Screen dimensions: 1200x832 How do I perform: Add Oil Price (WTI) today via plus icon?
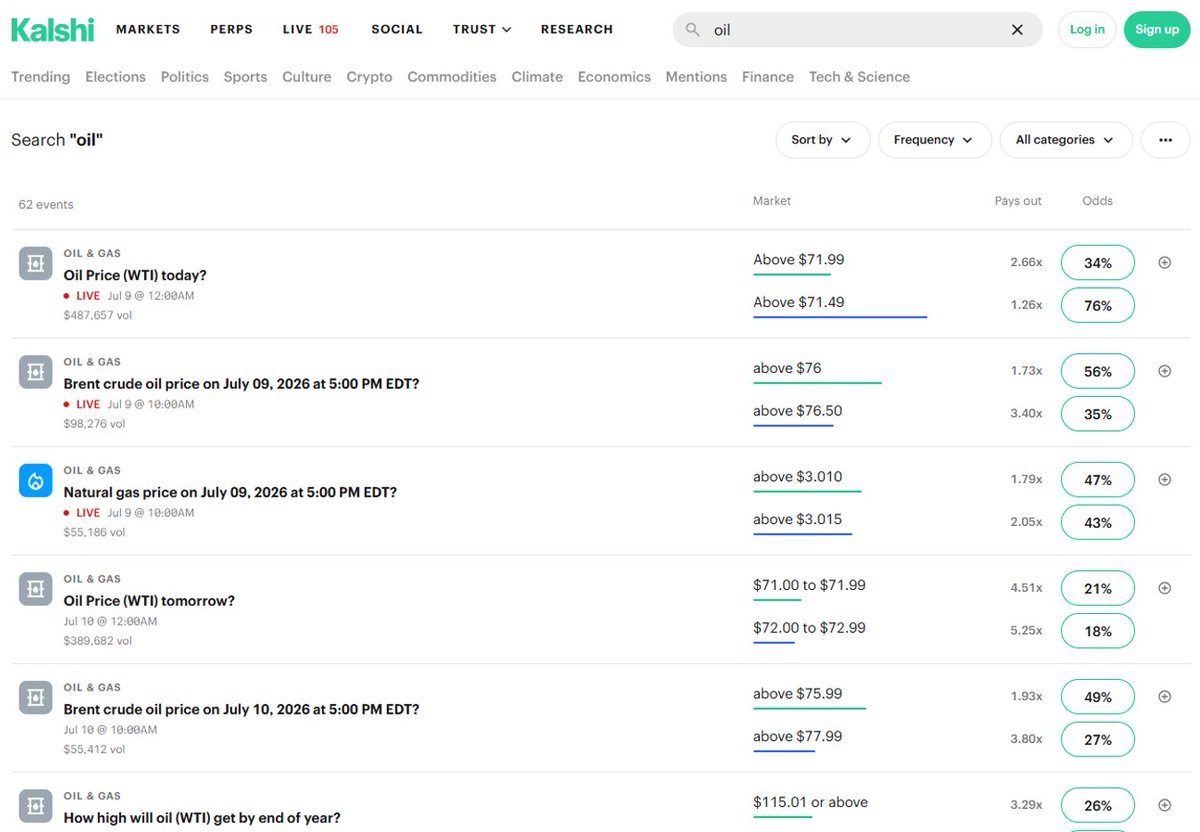1164,262
